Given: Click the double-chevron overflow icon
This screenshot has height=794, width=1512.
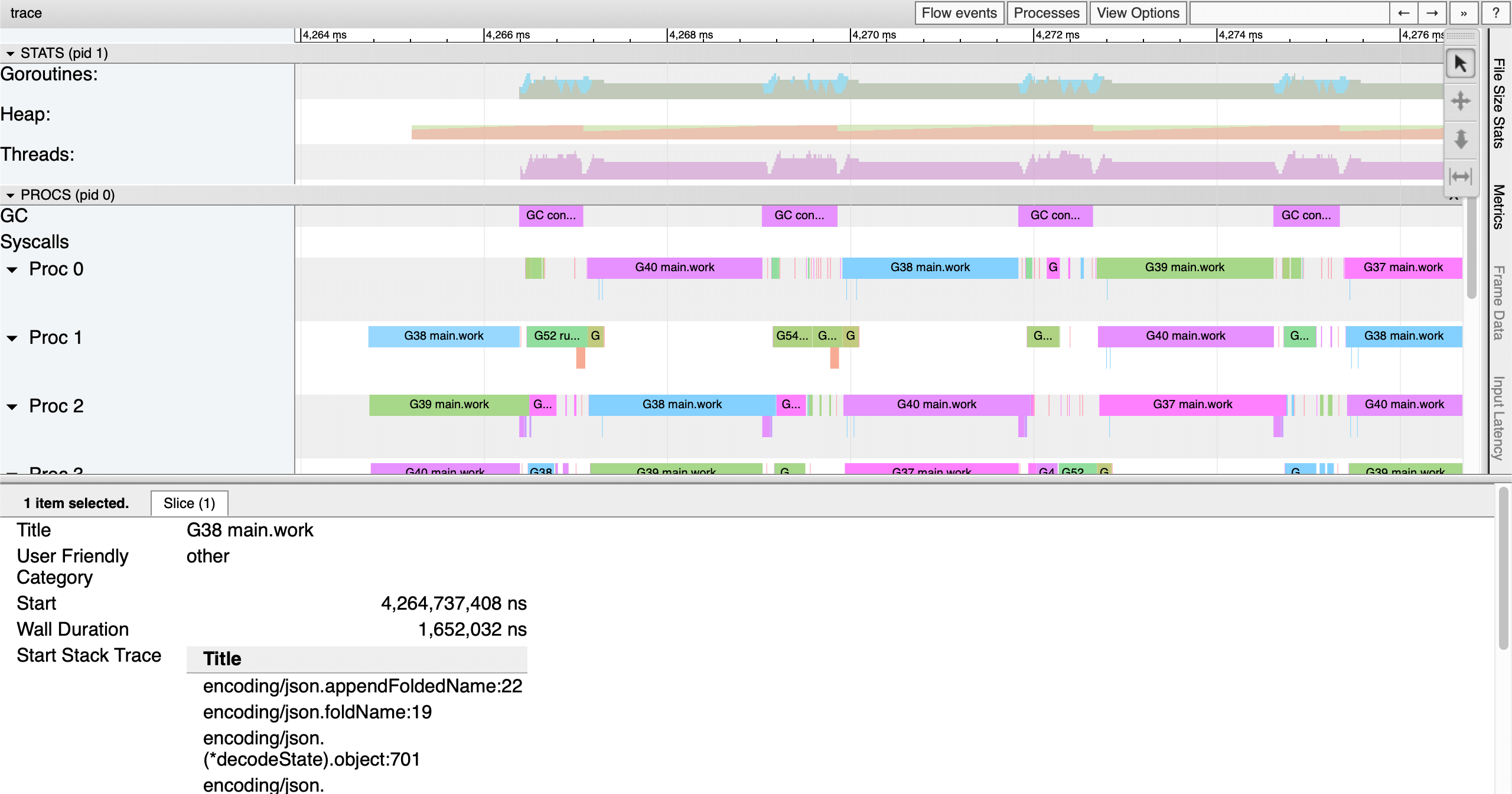Looking at the screenshot, I should (1464, 12).
